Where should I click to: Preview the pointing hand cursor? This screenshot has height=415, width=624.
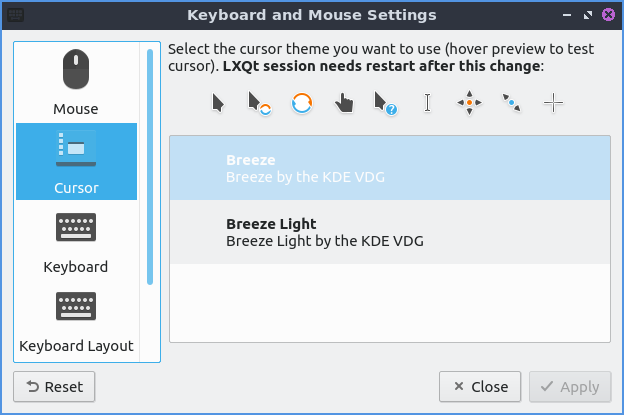pyautogui.click(x=343, y=103)
